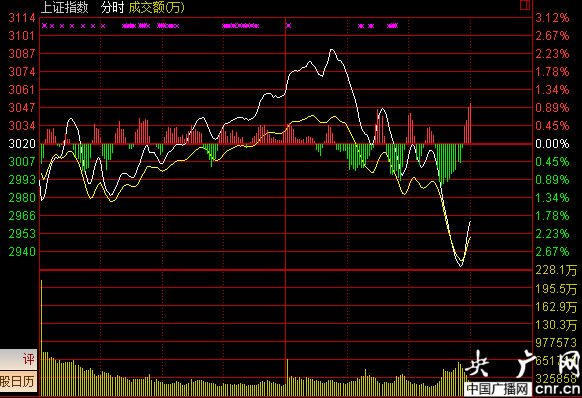Click the tall opening volume bar
582x398 pixels.
pyautogui.click(x=41, y=338)
